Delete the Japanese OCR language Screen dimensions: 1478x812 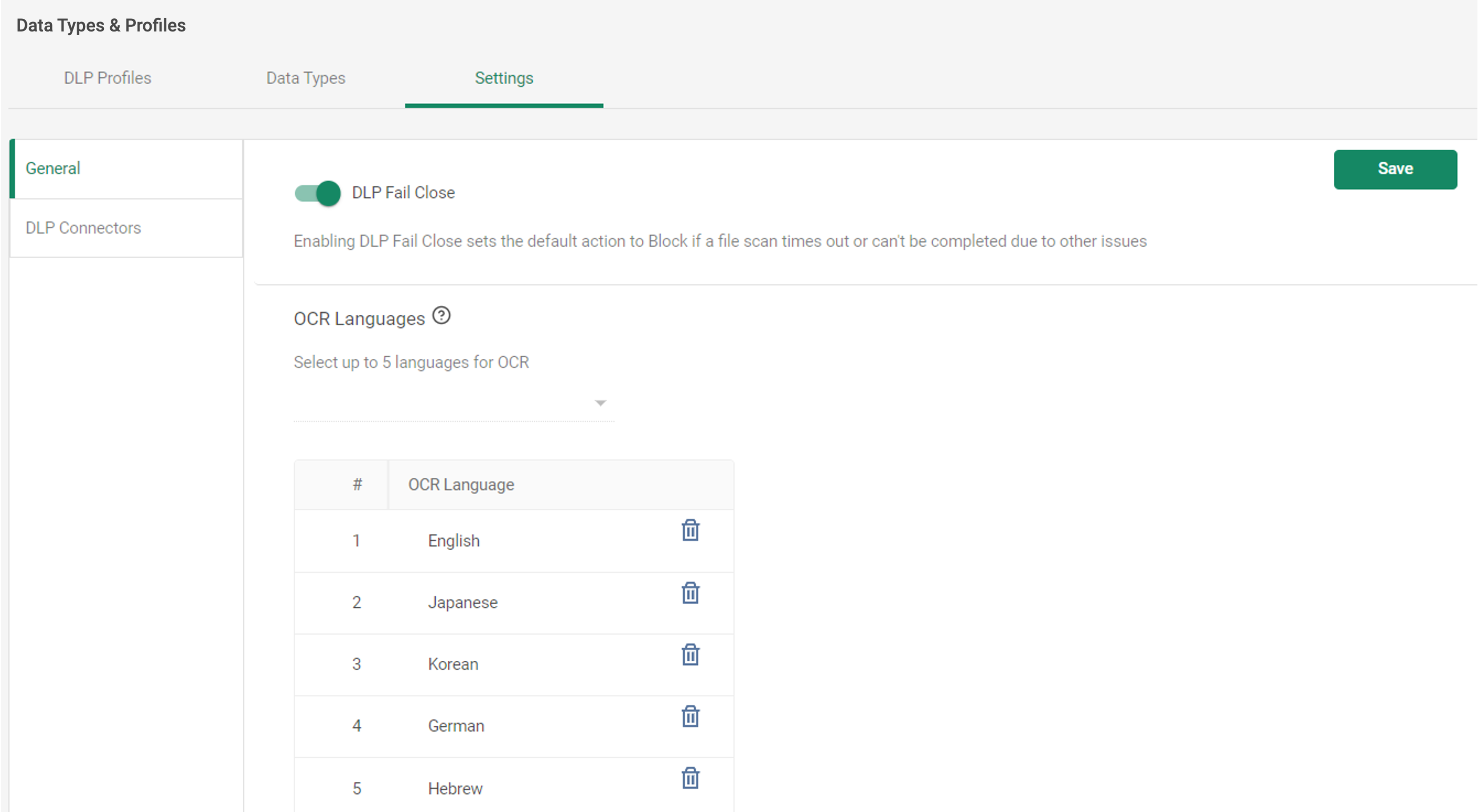[690, 593]
